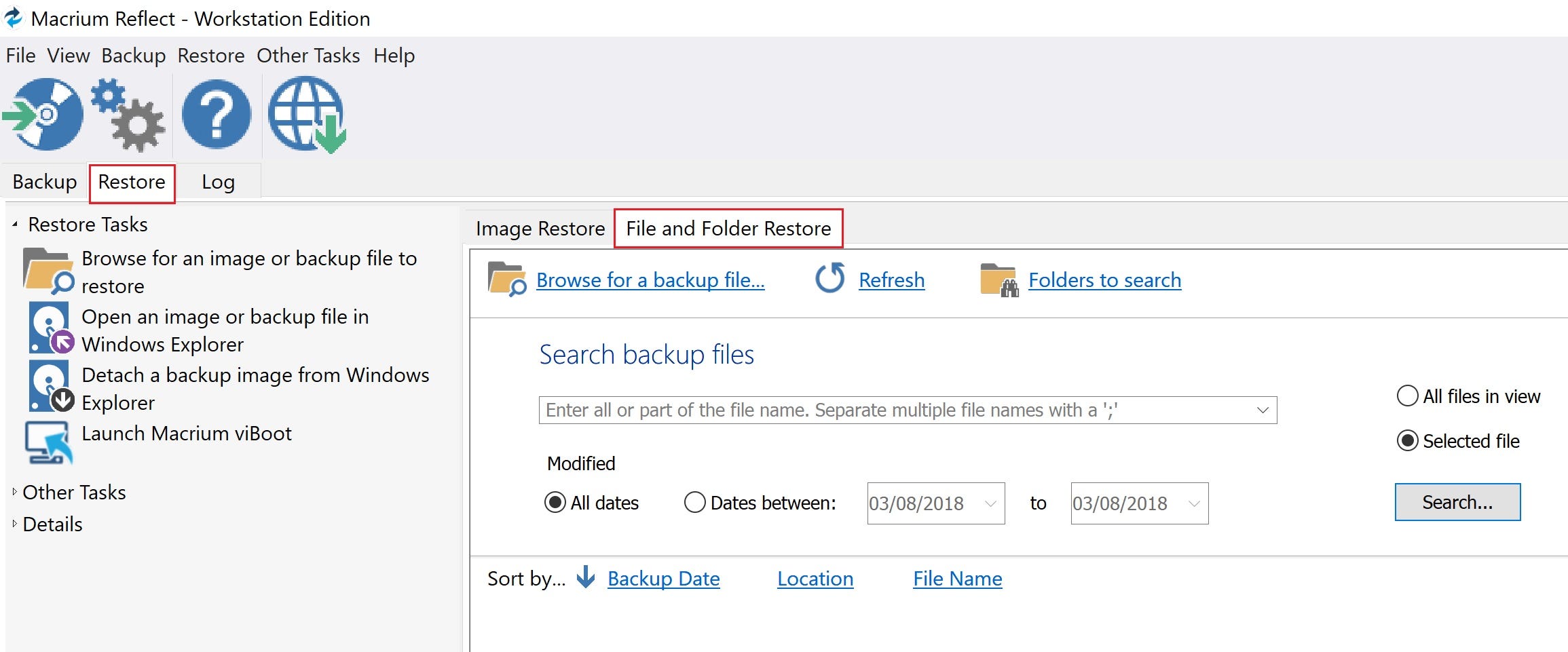Expand the Details section
Image resolution: width=1568 pixels, height=652 pixels.
pyautogui.click(x=14, y=523)
